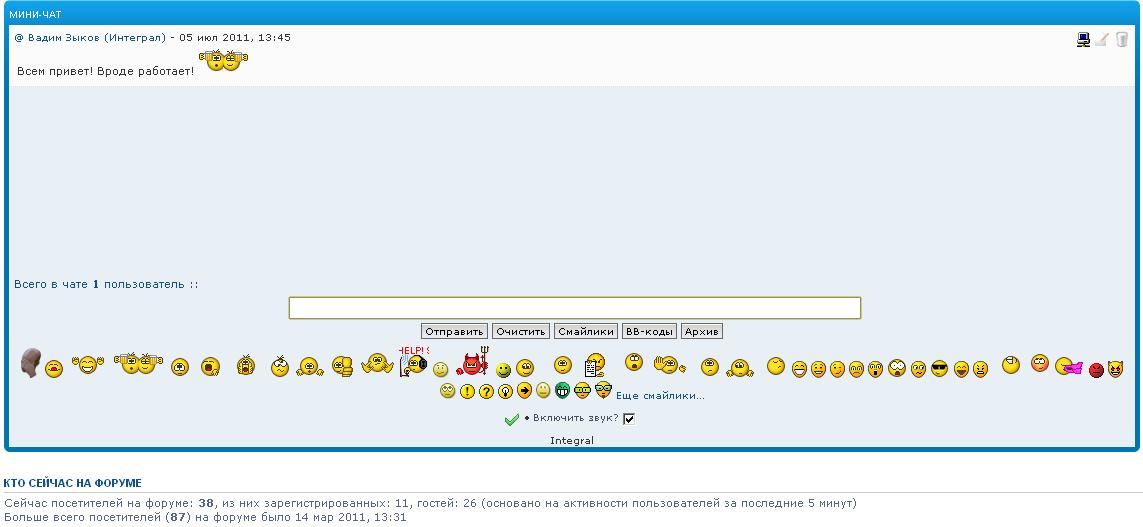Insert the sunglasses cool smiley

[939, 368]
